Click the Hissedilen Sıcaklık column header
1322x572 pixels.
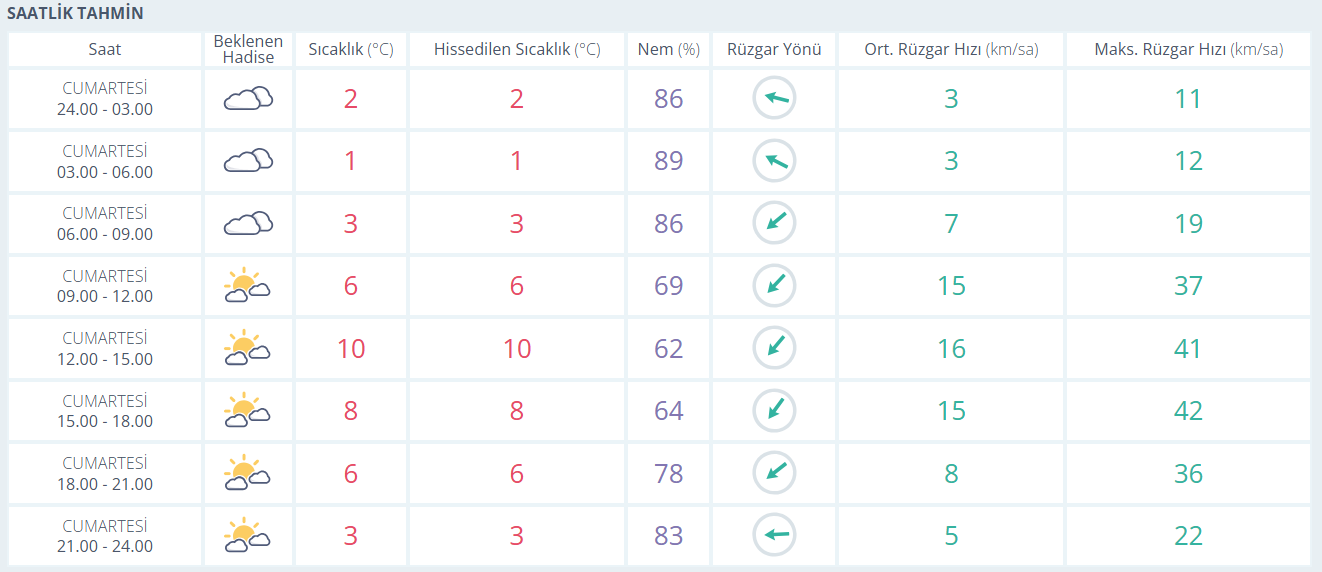pyautogui.click(x=517, y=50)
